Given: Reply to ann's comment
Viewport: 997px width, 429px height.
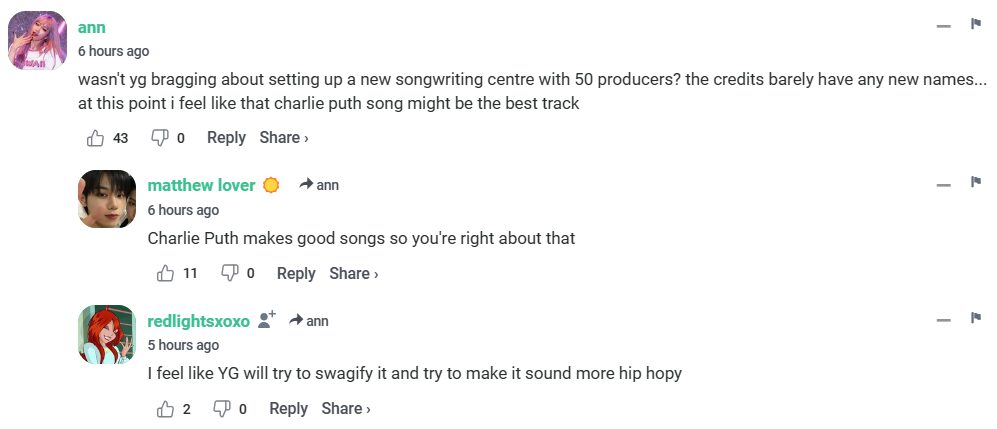Looking at the screenshot, I should click(226, 138).
